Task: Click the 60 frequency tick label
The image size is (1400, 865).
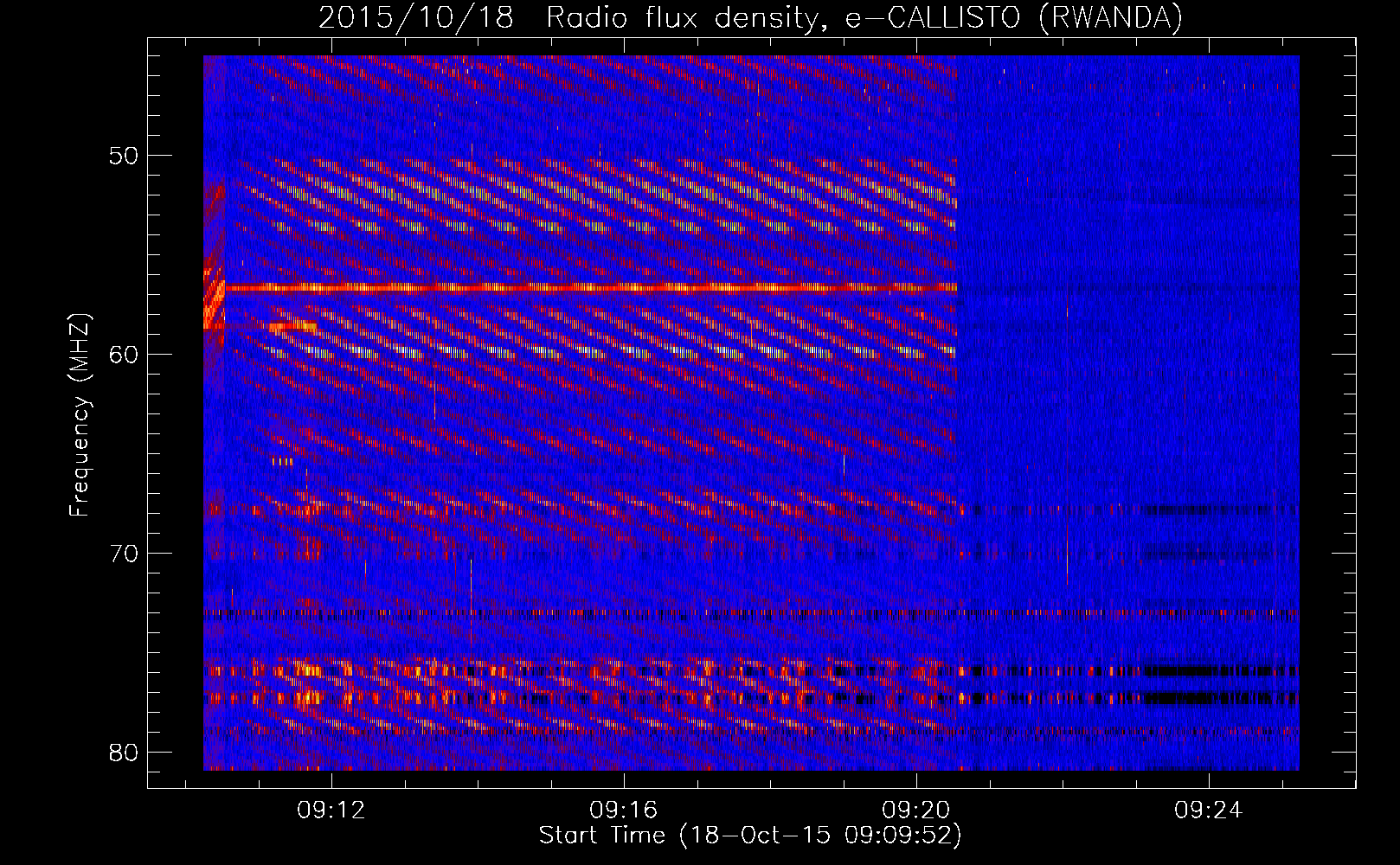Action: [x=124, y=355]
